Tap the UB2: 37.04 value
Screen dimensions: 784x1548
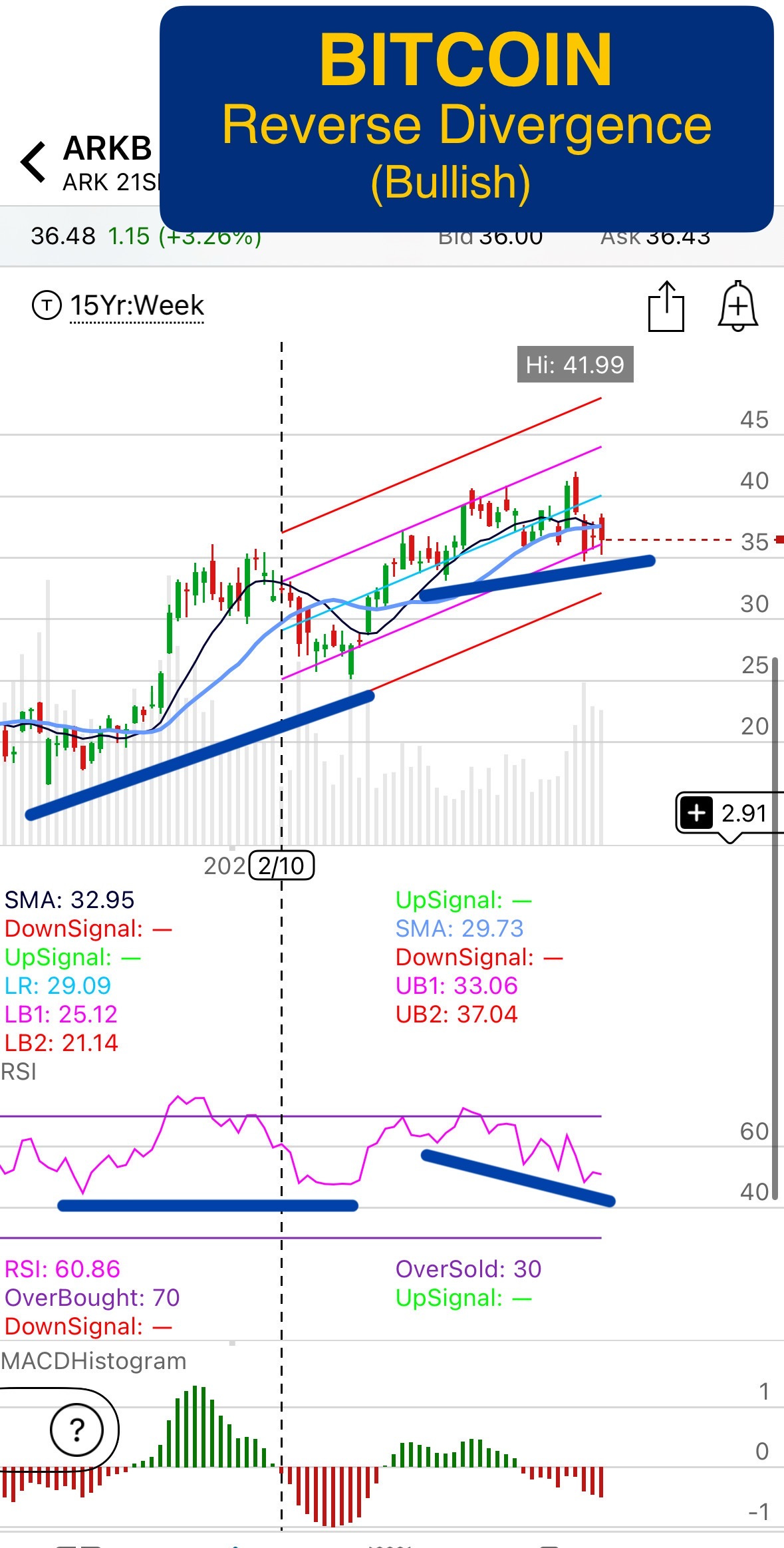tap(457, 1014)
